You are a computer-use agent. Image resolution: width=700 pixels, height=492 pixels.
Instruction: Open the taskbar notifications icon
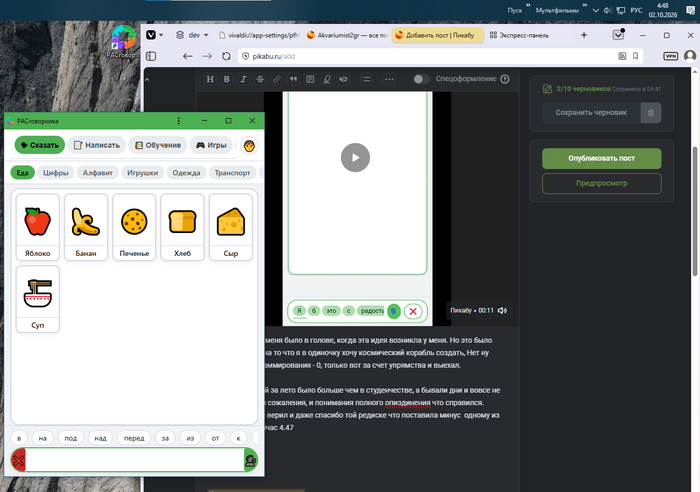[690, 11]
